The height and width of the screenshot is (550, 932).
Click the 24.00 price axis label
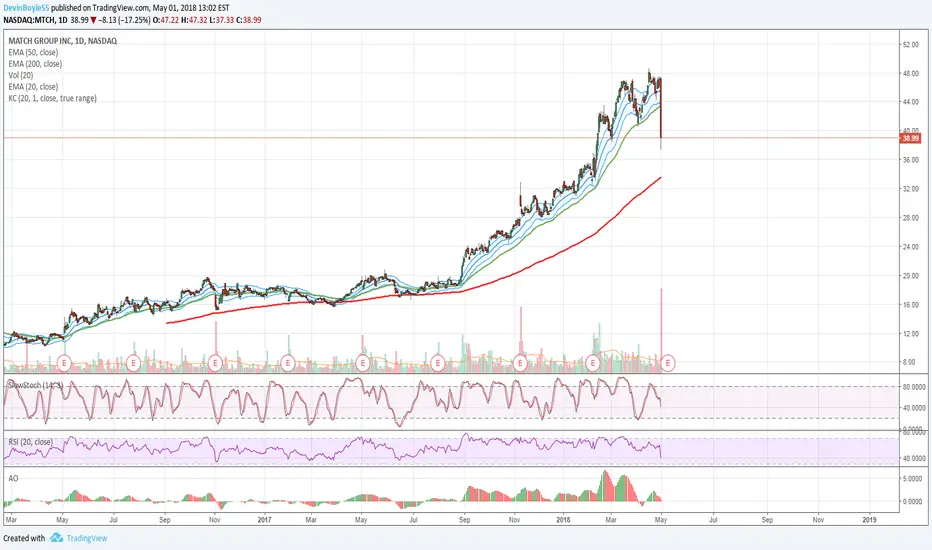pos(911,247)
